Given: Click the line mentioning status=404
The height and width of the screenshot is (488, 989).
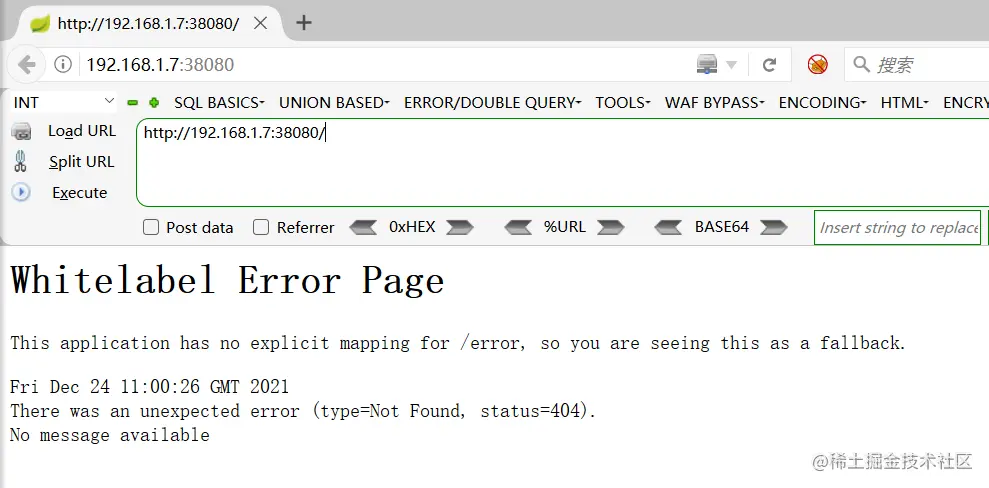Looking at the screenshot, I should pyautogui.click(x=303, y=411).
